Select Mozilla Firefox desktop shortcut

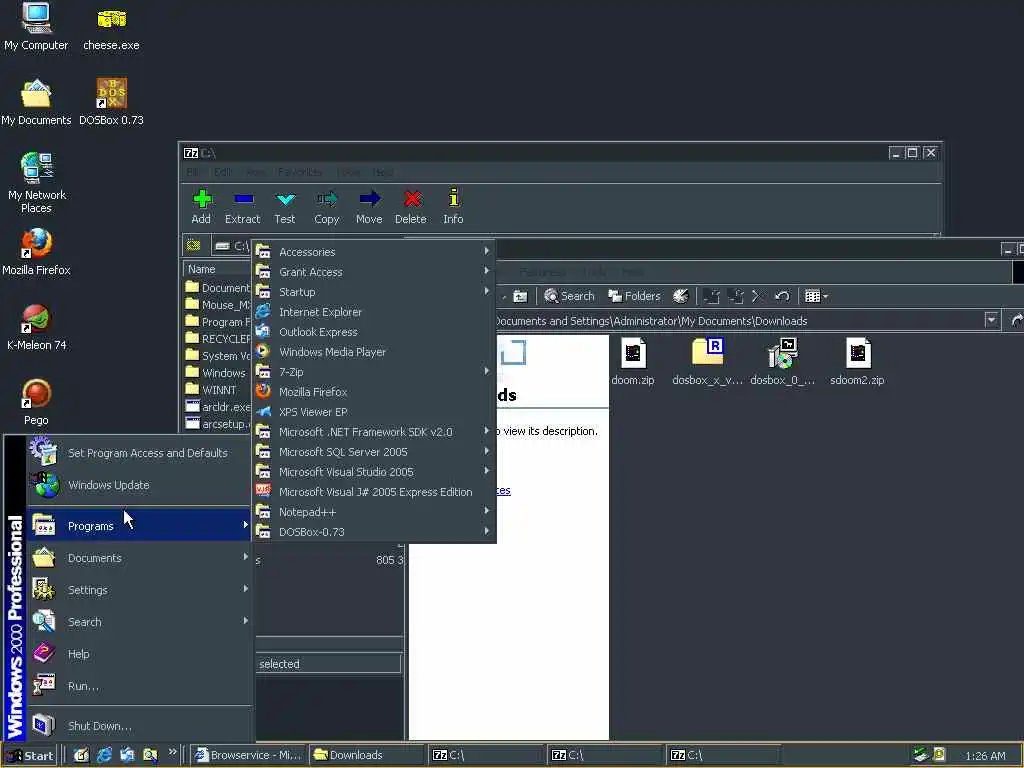coord(36,252)
